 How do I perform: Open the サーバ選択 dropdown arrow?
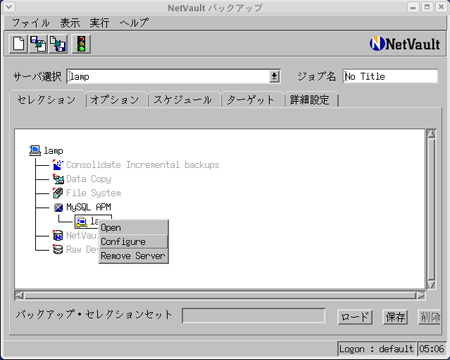click(274, 76)
